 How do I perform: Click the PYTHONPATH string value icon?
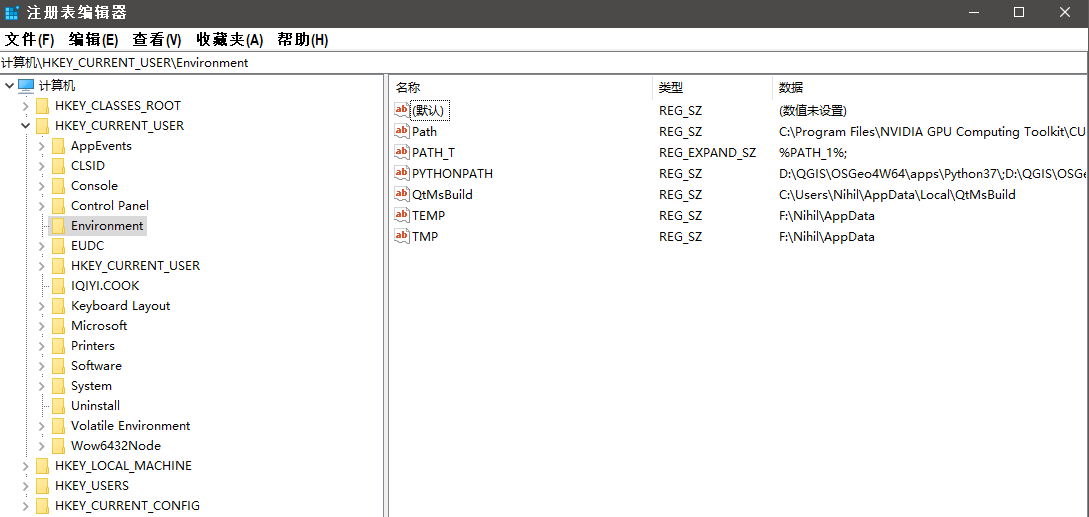(402, 173)
